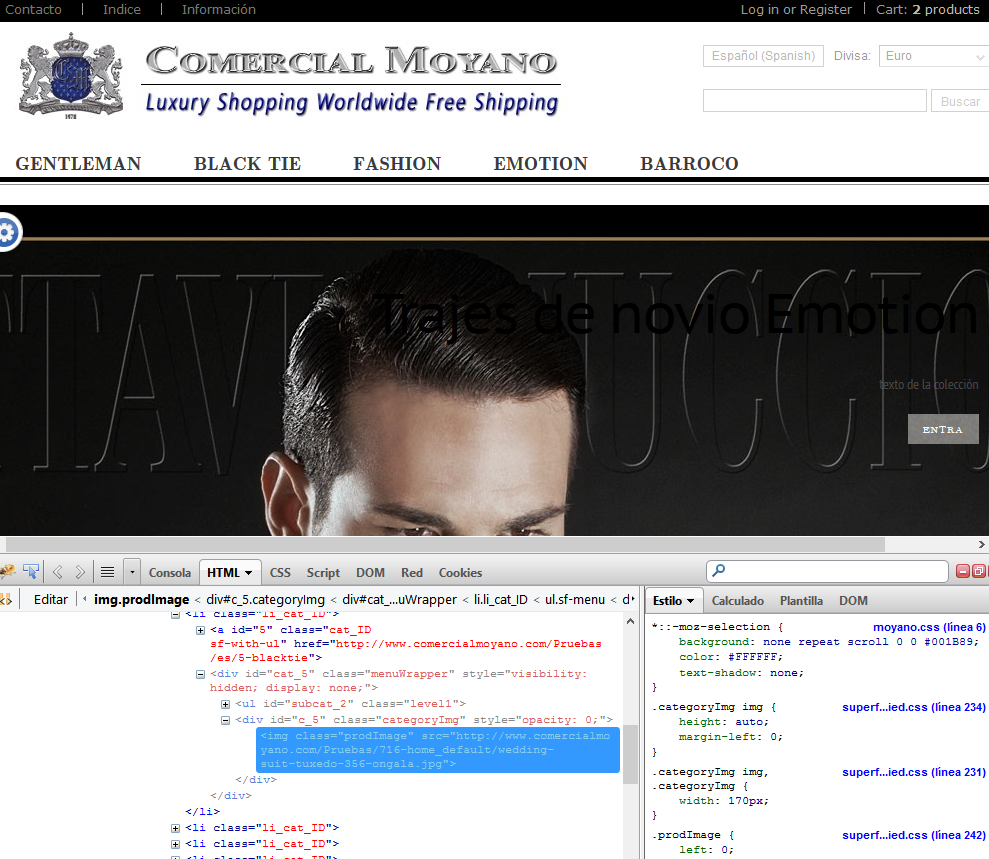This screenshot has width=989, height=859.
Task: Click the margin-left: 0 CSS property
Action: coord(730,737)
